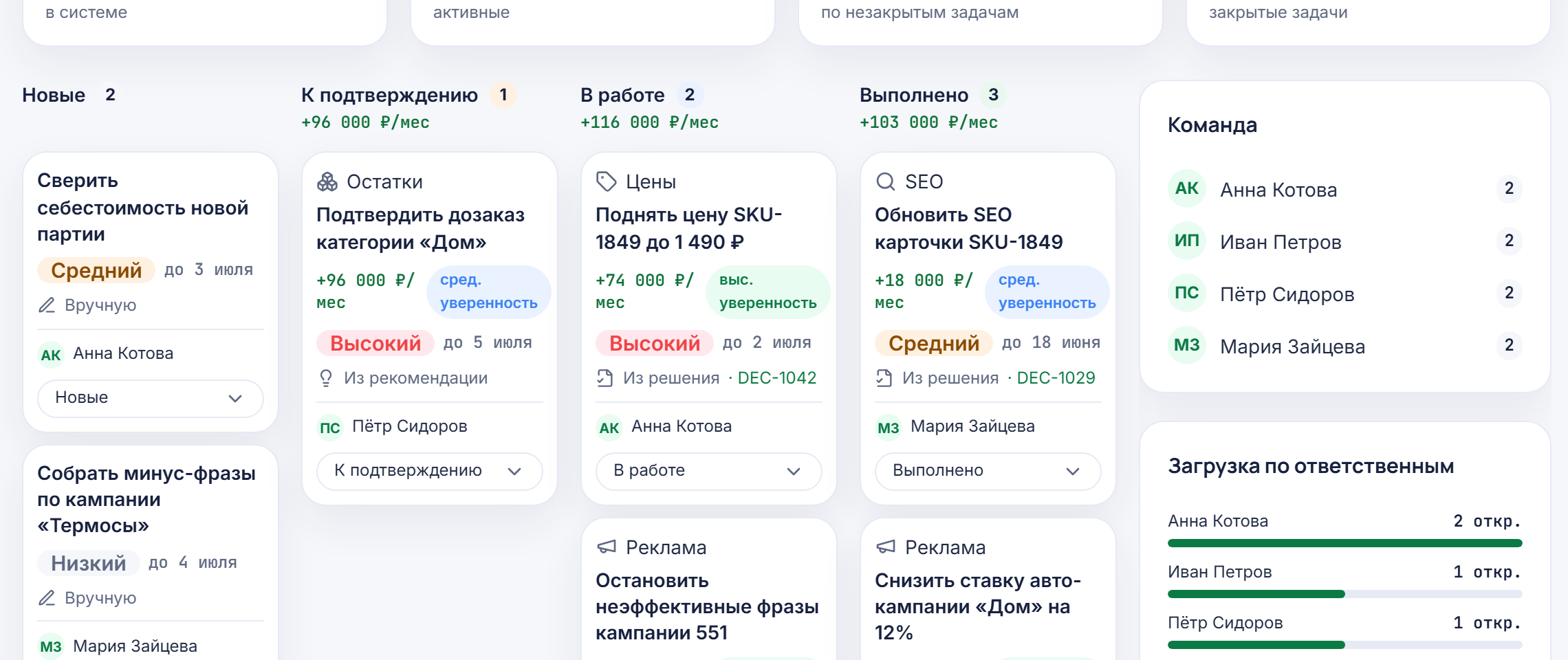This screenshot has width=1568, height=660.
Task: Click the Команда panel heading
Action: 1212,125
